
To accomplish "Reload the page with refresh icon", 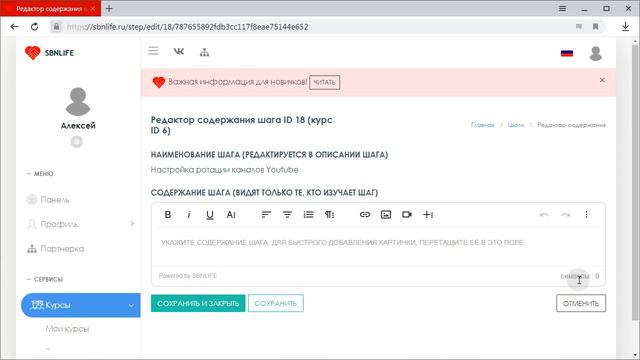I will (35, 27).
